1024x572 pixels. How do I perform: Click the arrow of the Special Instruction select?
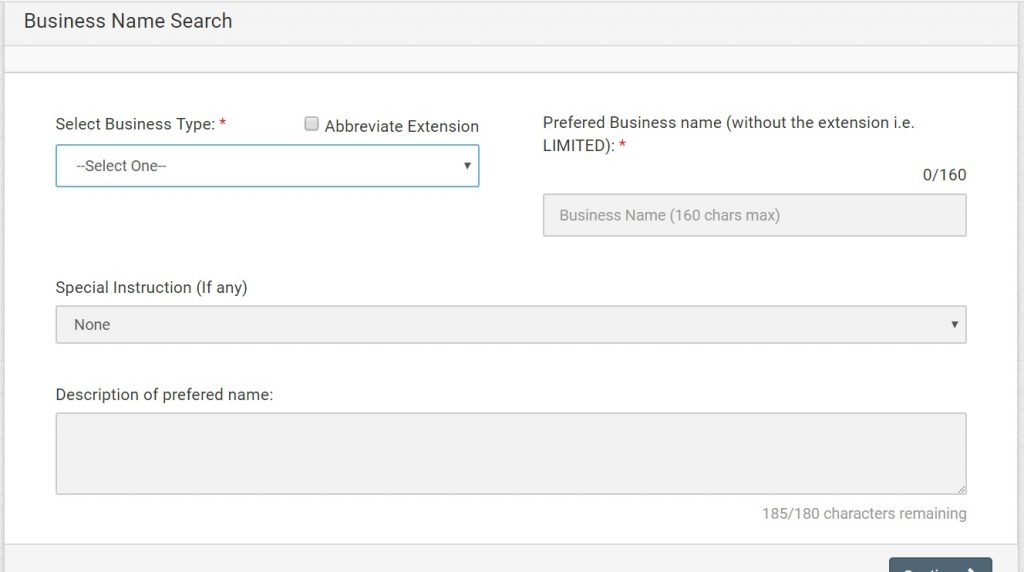[954, 325]
